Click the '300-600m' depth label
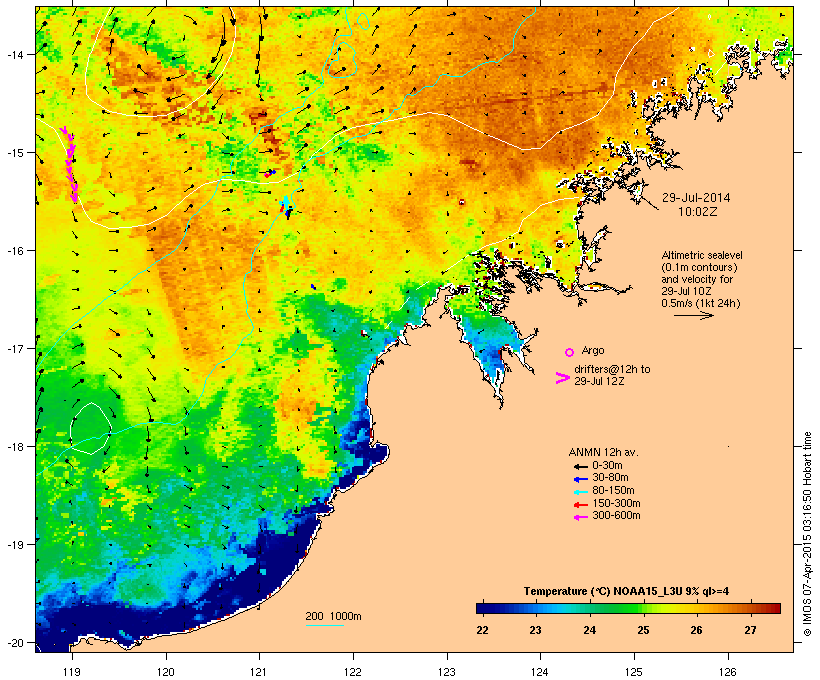The height and width of the screenshot is (680, 820). tap(616, 516)
